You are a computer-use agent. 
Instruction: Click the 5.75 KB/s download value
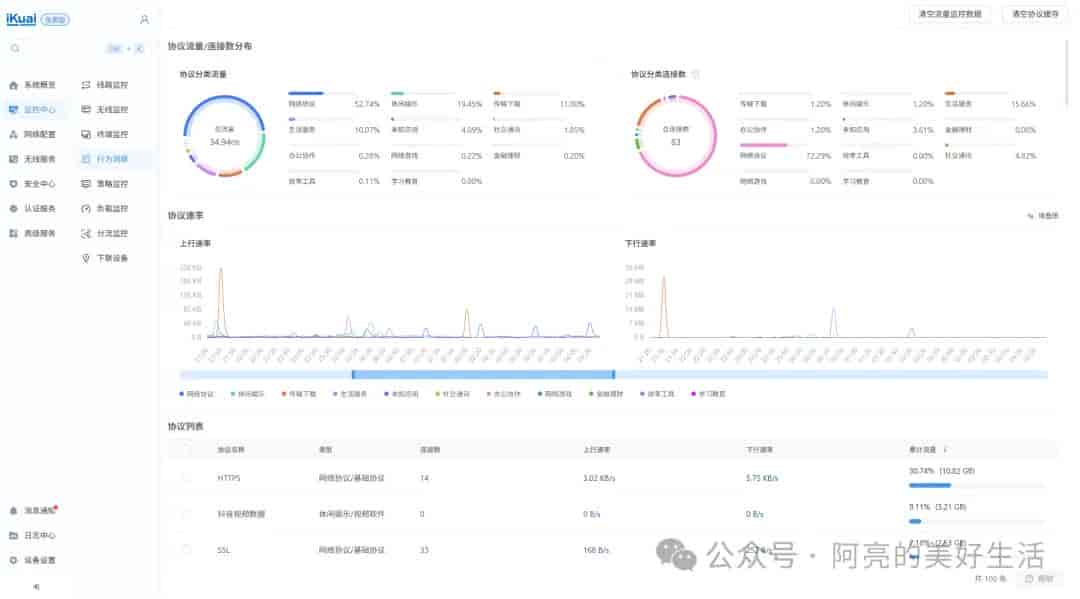pos(762,478)
